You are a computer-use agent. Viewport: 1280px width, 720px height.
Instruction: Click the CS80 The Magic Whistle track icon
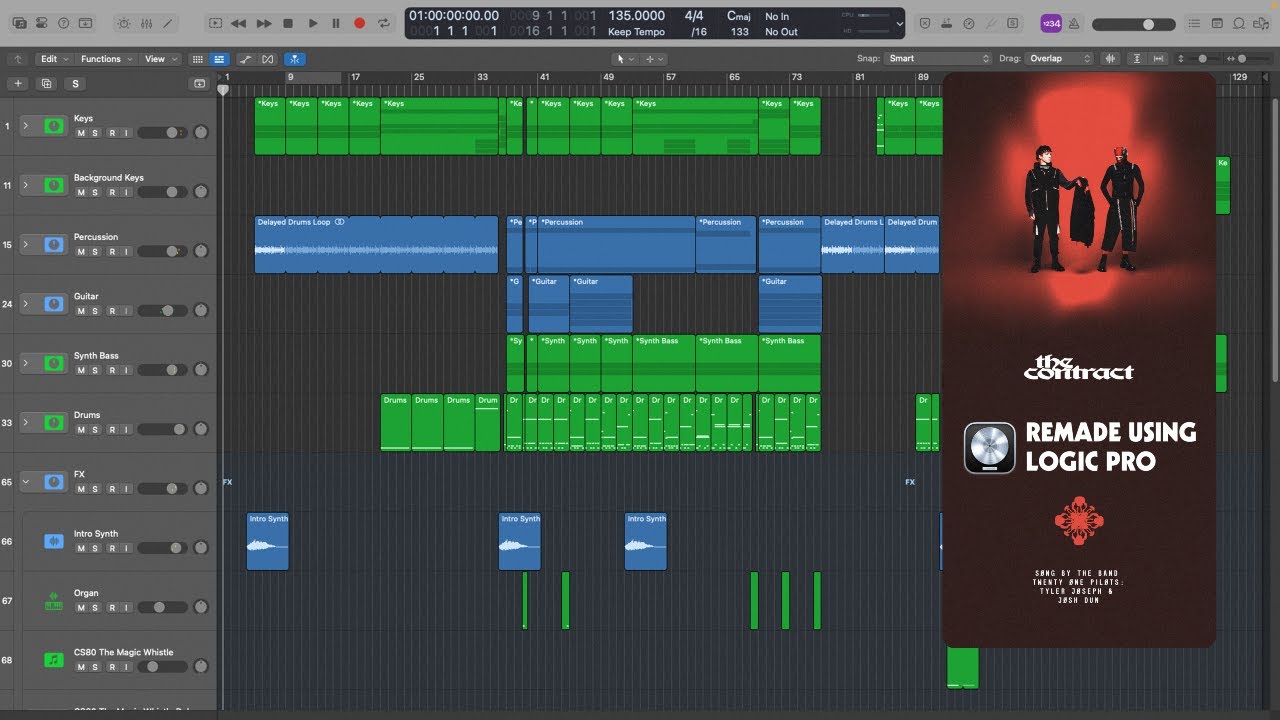coord(54,660)
